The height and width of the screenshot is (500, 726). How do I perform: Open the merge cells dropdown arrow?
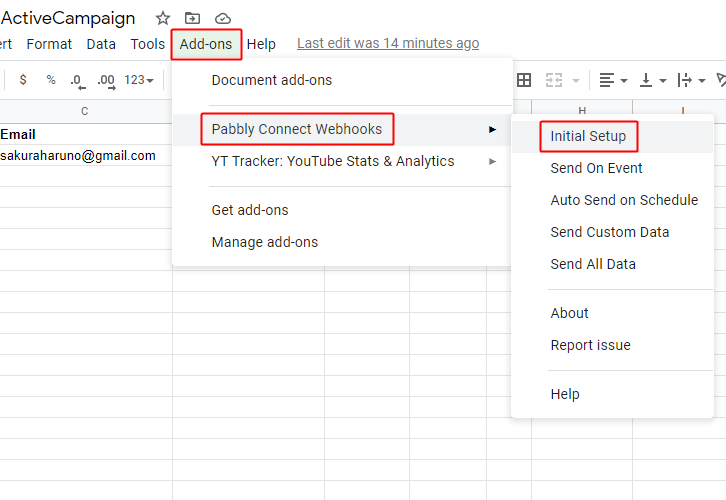(576, 81)
